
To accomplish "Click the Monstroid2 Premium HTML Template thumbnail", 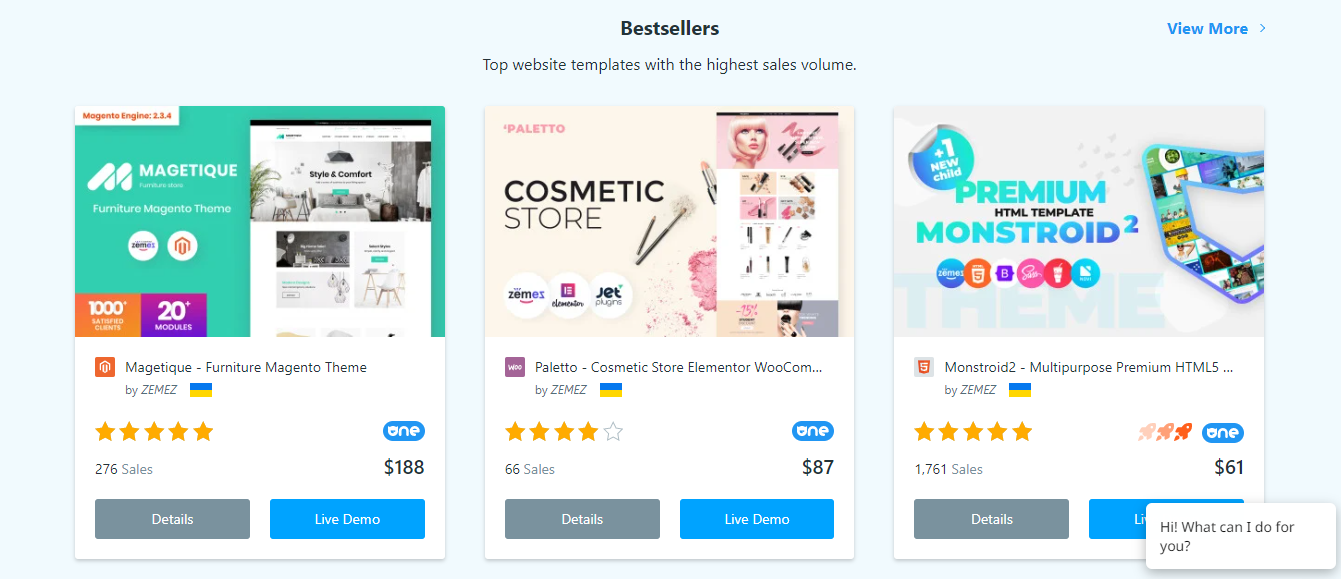I will click(x=1078, y=221).
